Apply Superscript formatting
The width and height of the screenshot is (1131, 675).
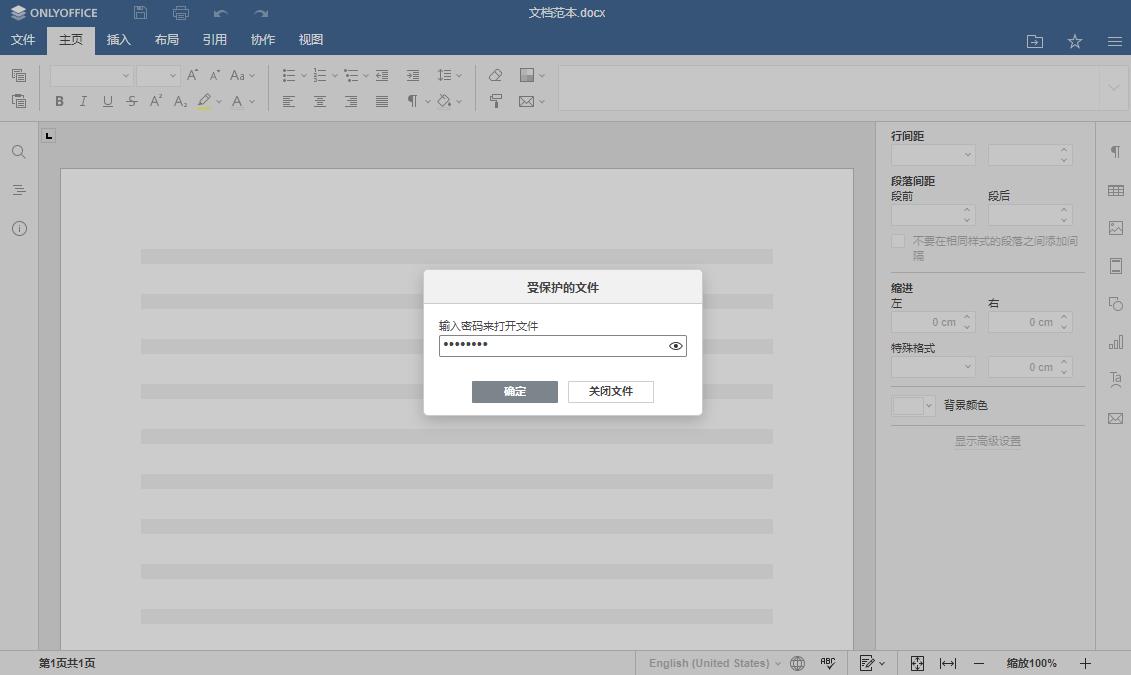pyautogui.click(x=156, y=102)
